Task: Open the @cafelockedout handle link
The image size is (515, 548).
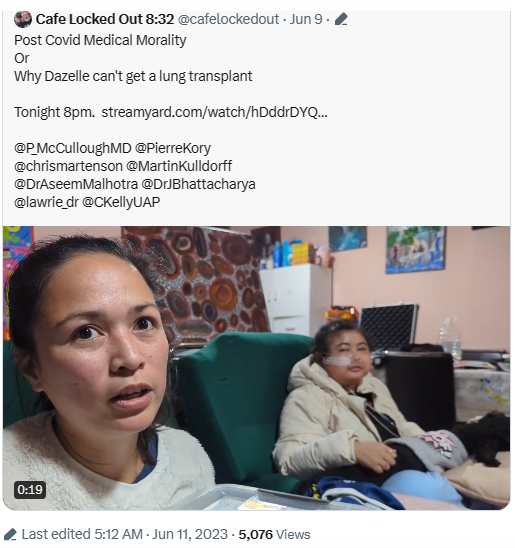Action: click(228, 19)
